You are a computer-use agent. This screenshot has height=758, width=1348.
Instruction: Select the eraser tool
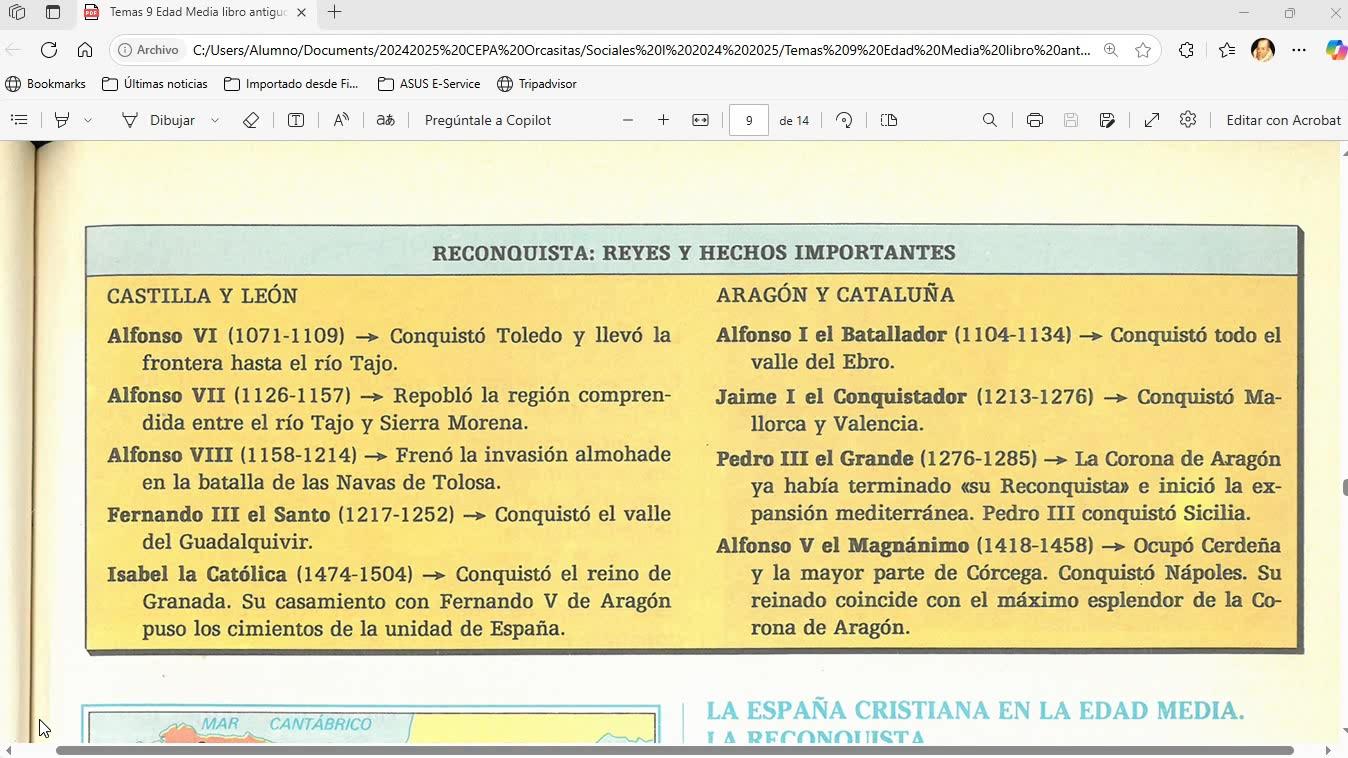(251, 120)
